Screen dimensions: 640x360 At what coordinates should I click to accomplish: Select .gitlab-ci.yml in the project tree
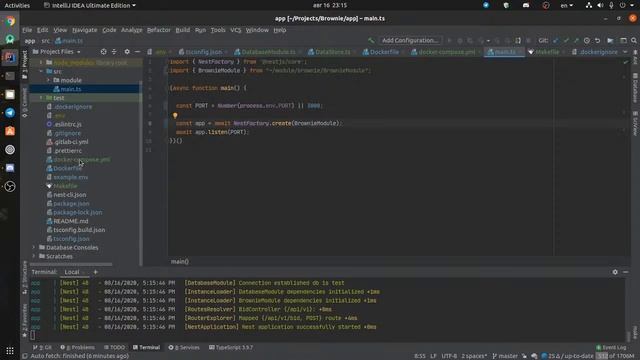pos(71,142)
